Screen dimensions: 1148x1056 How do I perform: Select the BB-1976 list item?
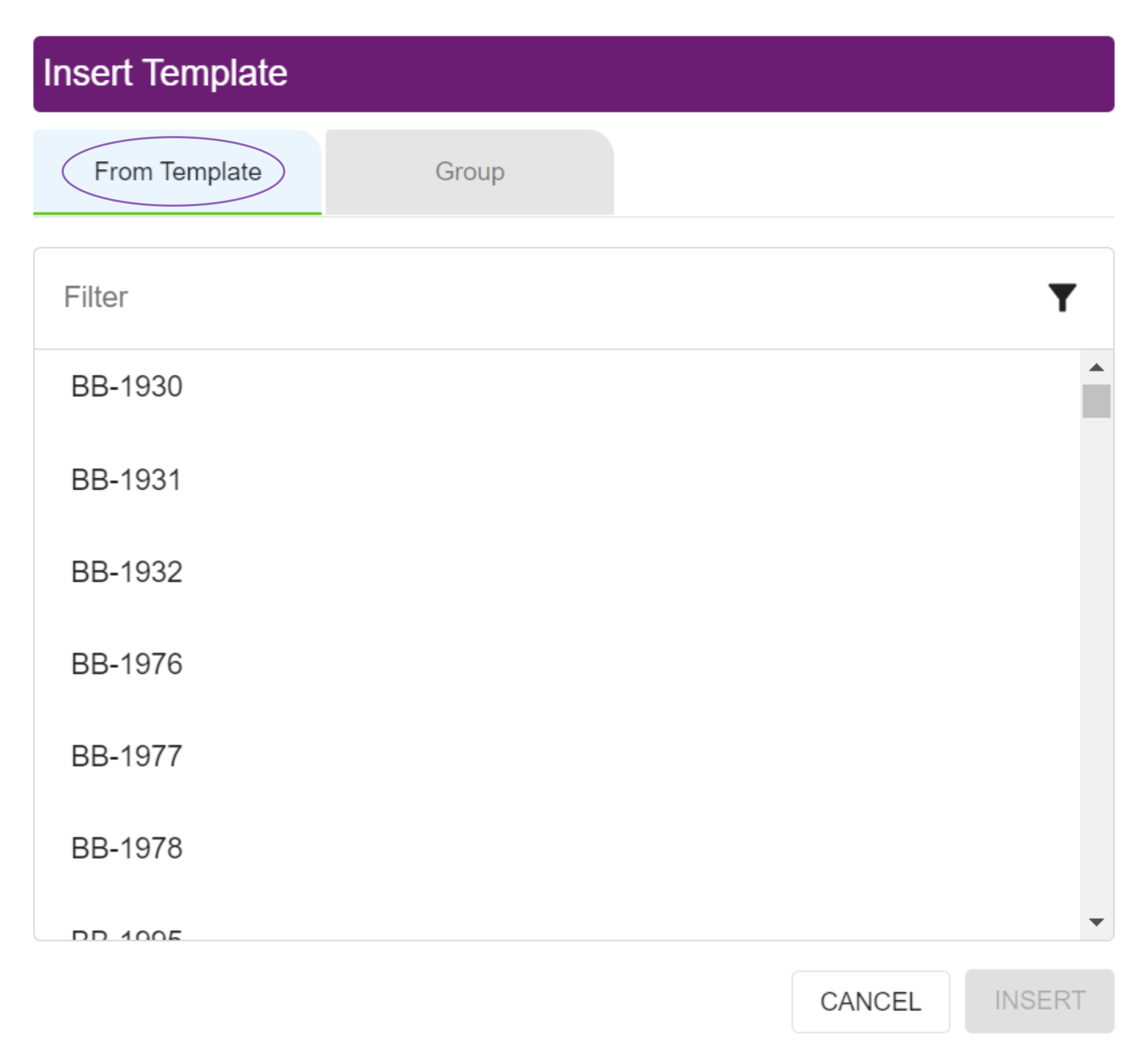[x=127, y=663]
